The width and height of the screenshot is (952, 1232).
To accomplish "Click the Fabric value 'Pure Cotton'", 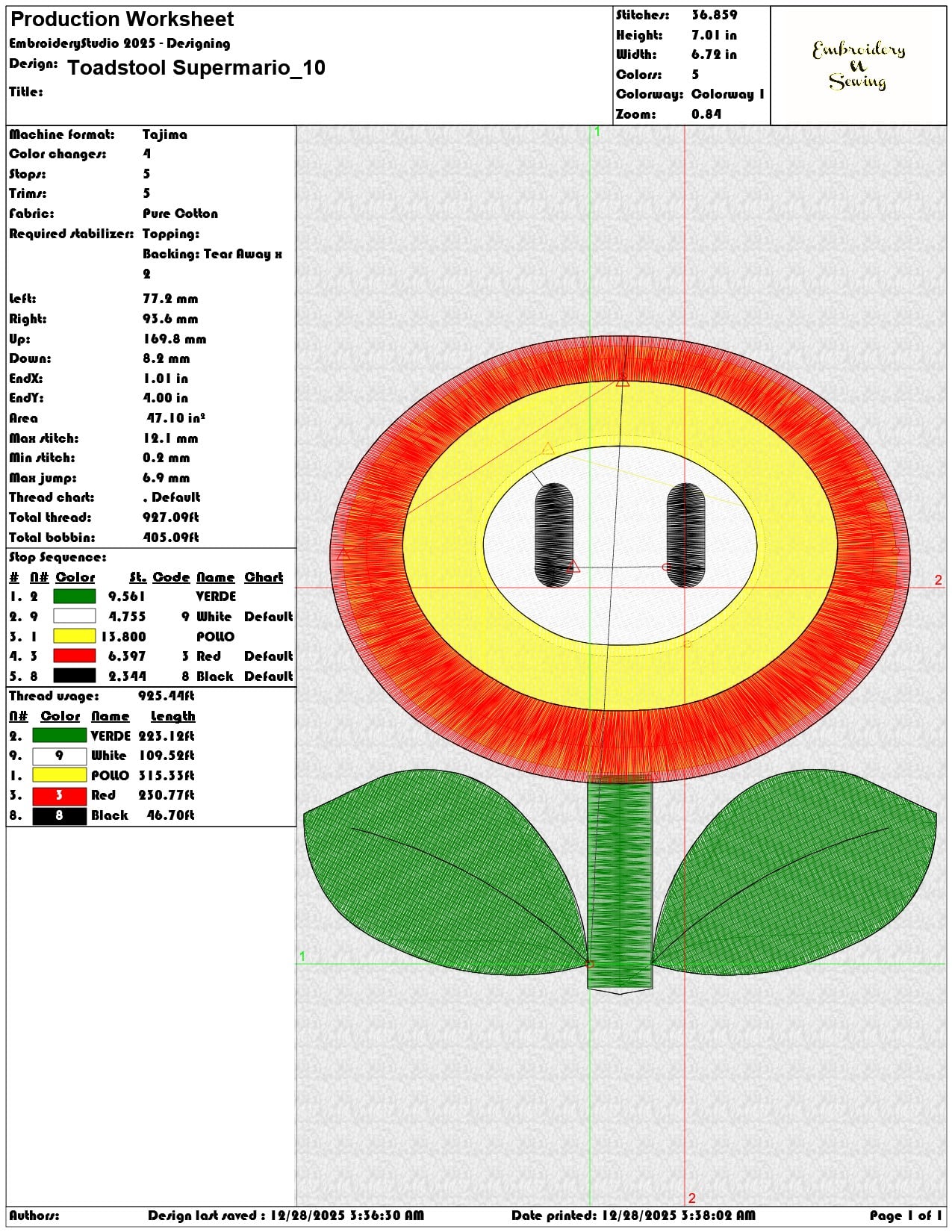I will (x=180, y=214).
